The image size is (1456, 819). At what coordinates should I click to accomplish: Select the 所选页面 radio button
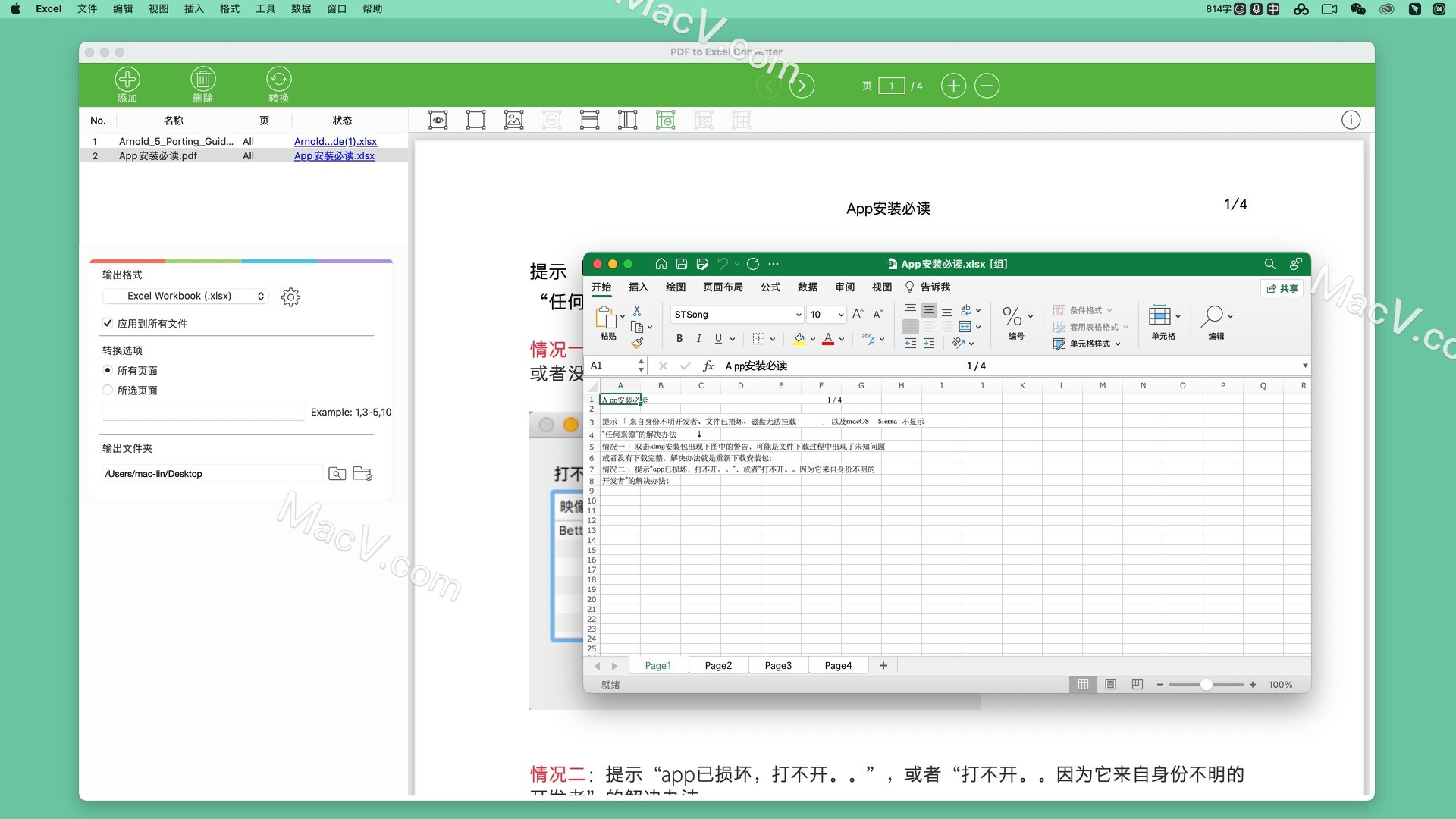click(x=108, y=390)
